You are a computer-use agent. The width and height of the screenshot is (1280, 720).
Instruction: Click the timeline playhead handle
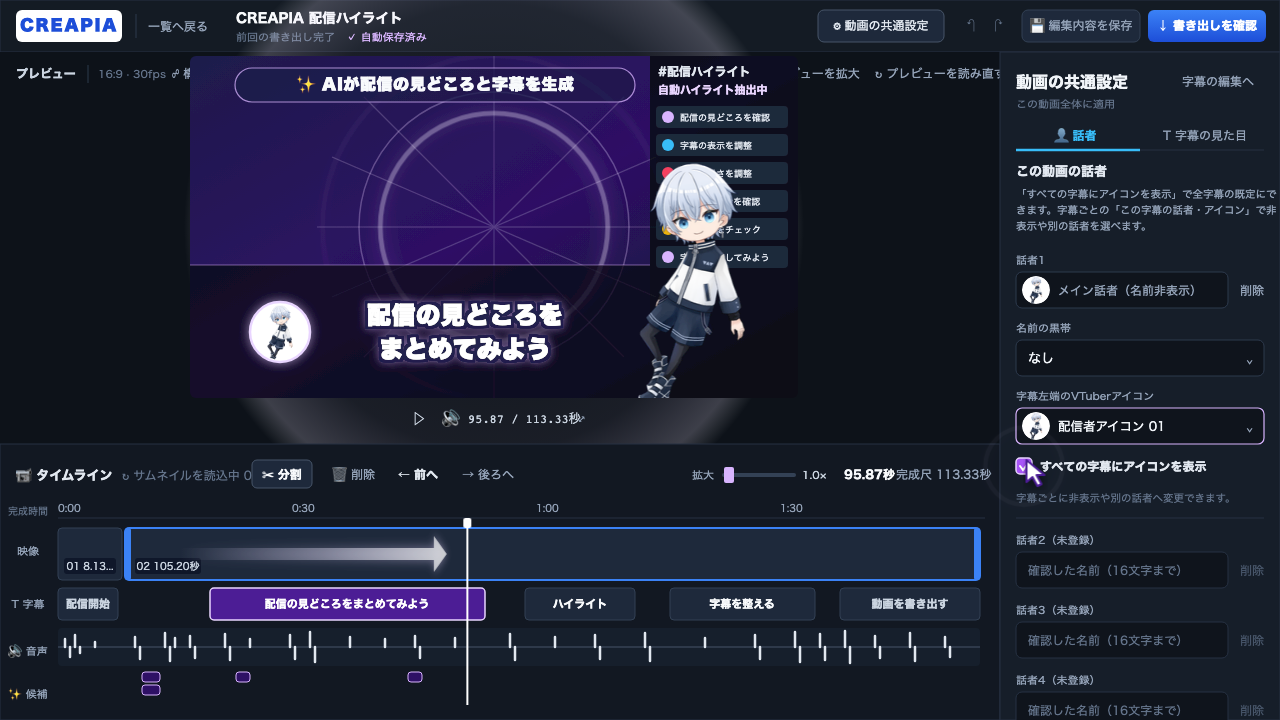click(x=467, y=522)
